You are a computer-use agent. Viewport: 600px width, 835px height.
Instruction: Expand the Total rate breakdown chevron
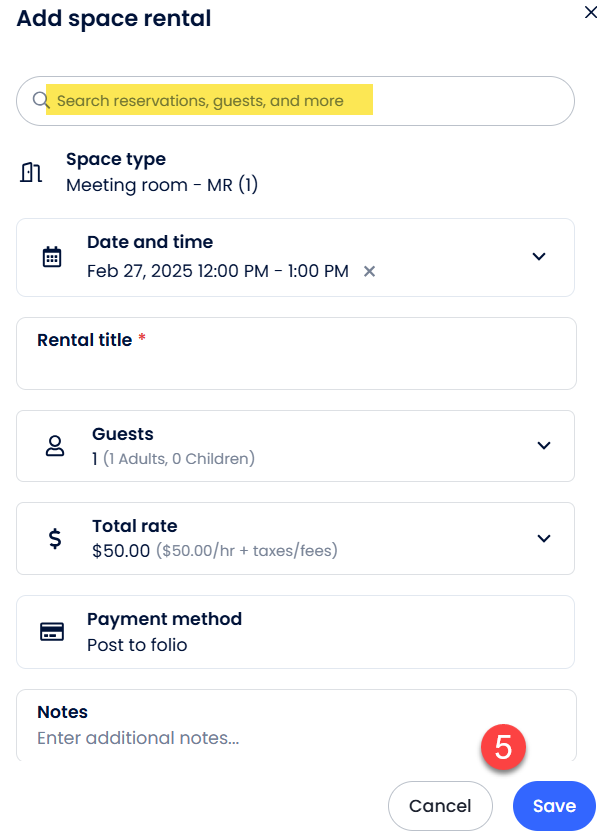543,538
